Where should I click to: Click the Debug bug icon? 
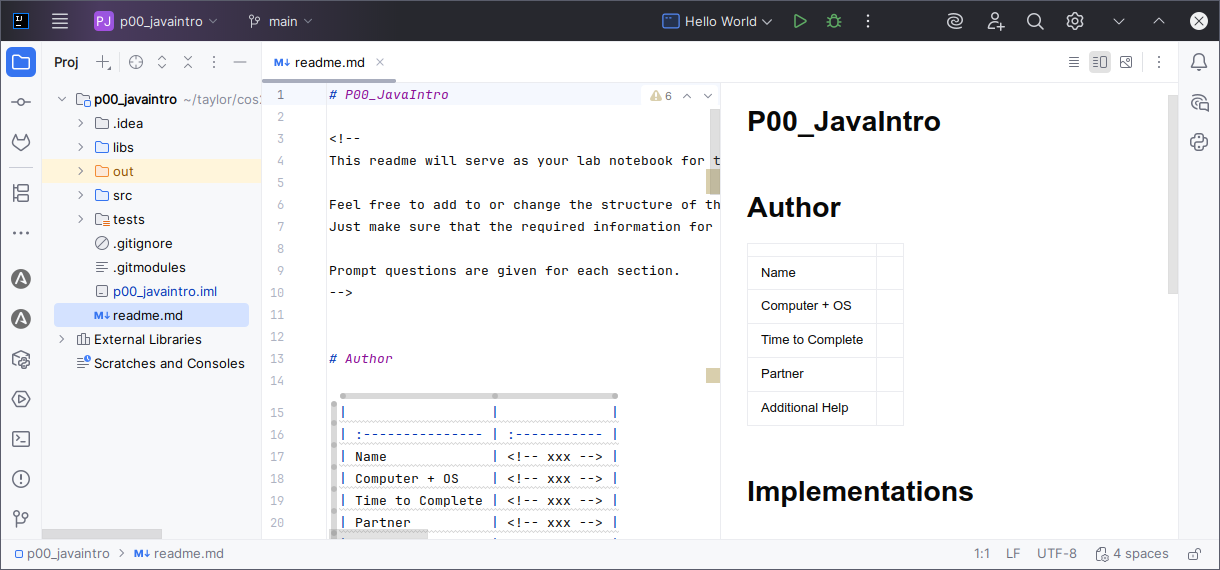(833, 21)
